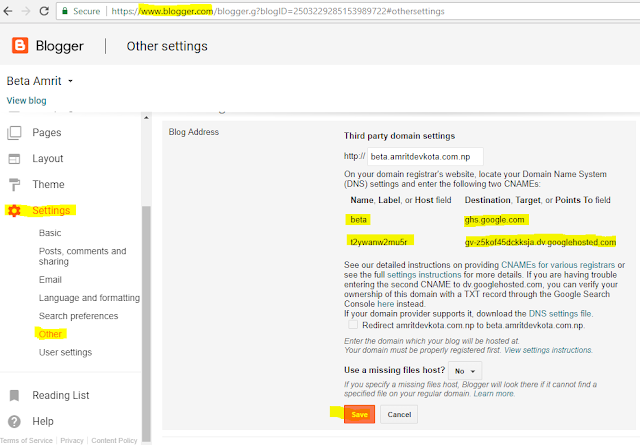This screenshot has width=640, height=445.
Task: Open Language and formatting settings
Action: [89, 298]
